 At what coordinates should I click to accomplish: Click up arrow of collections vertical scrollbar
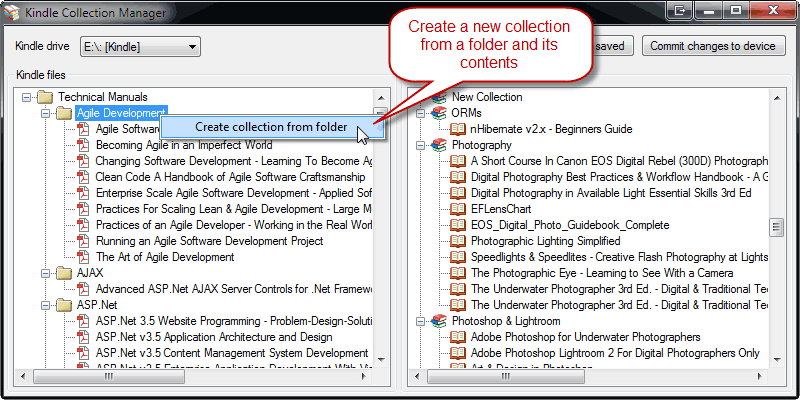click(777, 97)
